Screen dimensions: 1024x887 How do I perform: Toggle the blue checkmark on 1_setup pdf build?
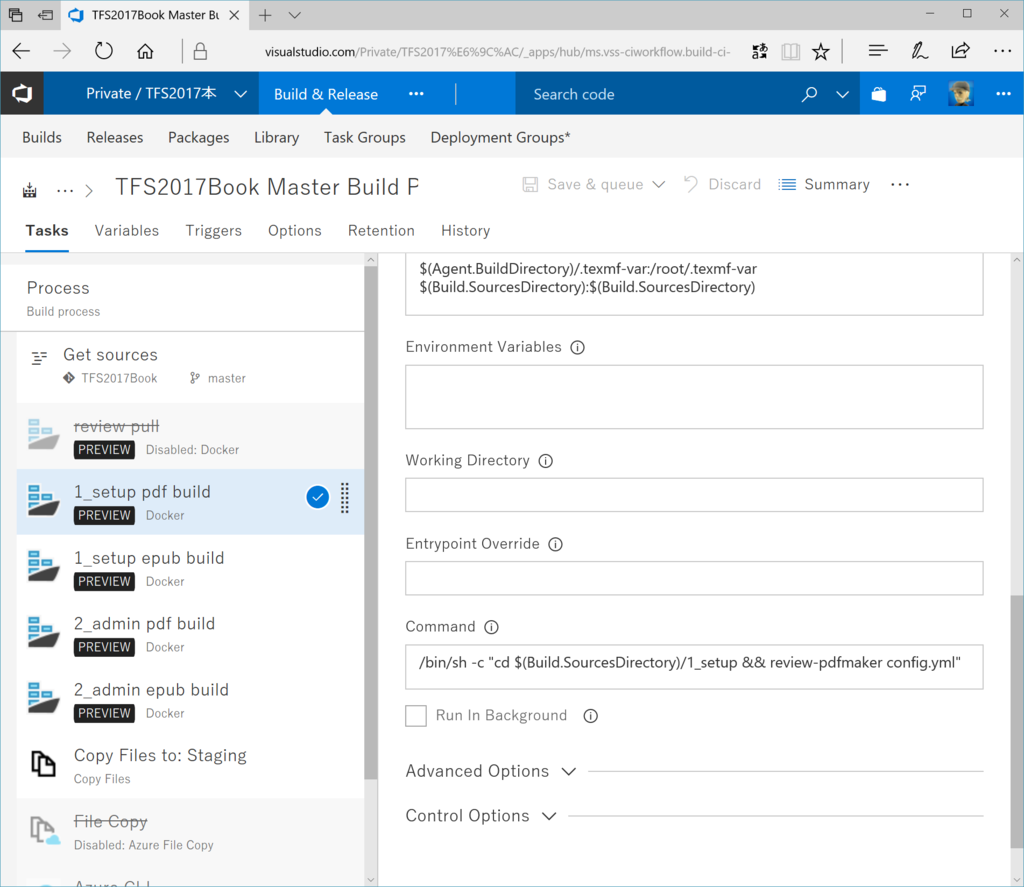[317, 498]
